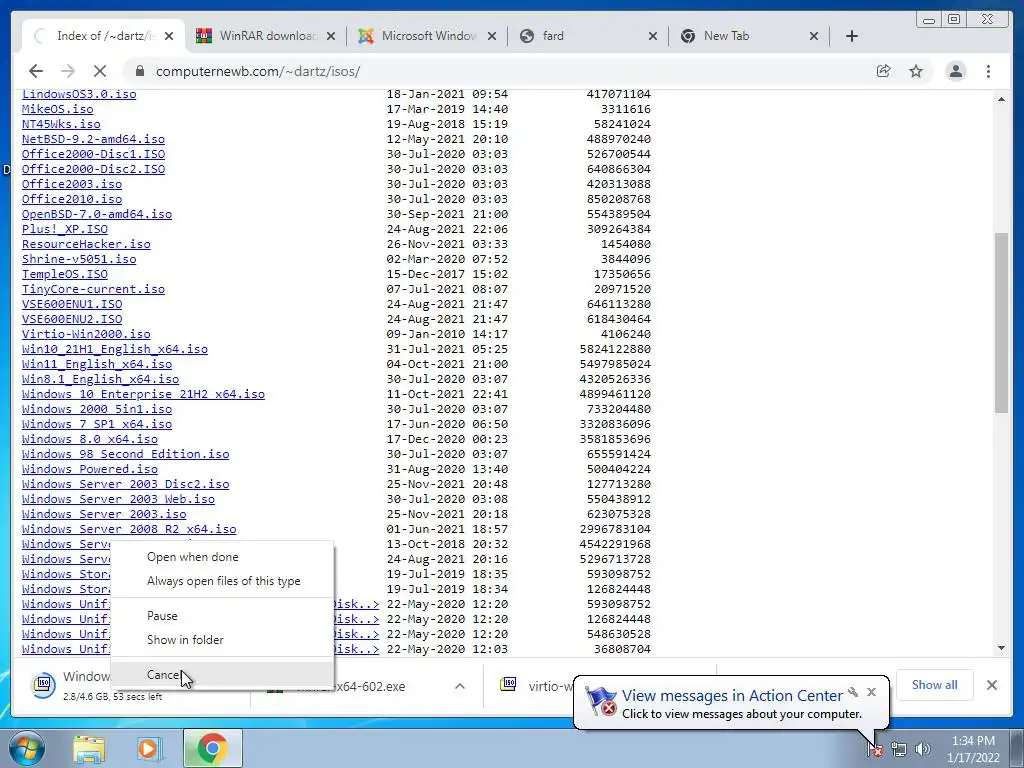Open Windows Explorer from taskbar

point(89,748)
